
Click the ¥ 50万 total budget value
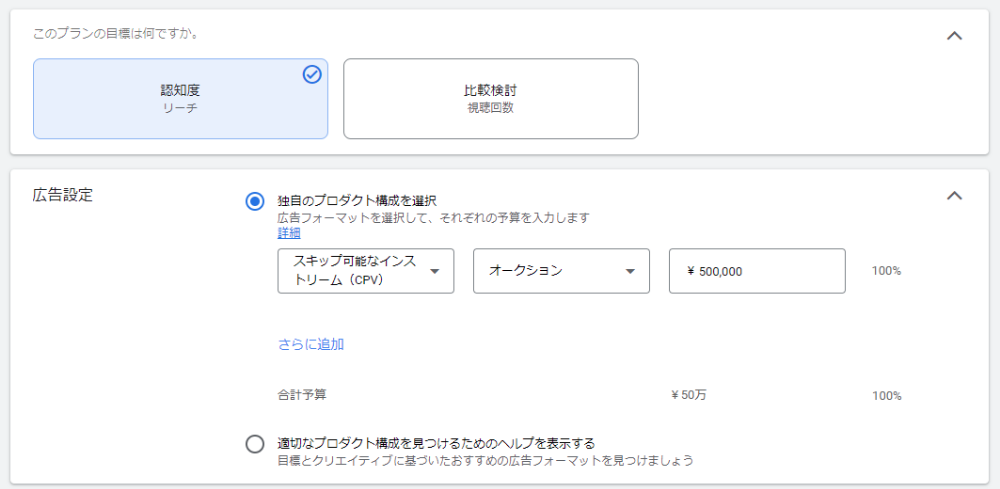[x=689, y=395]
